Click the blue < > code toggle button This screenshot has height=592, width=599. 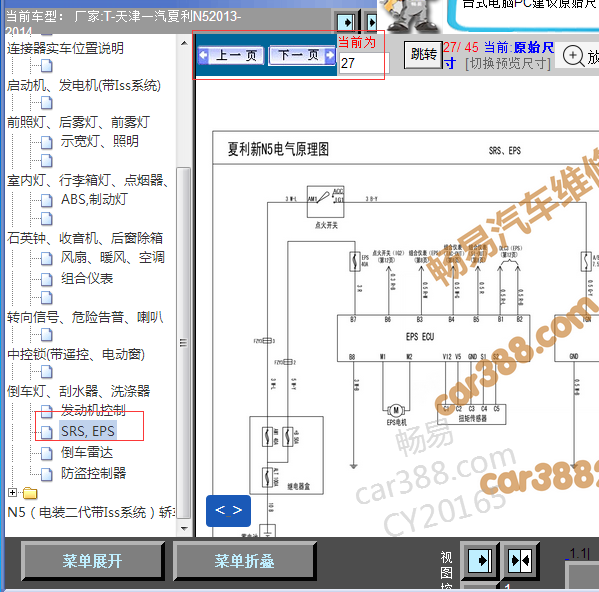click(228, 511)
